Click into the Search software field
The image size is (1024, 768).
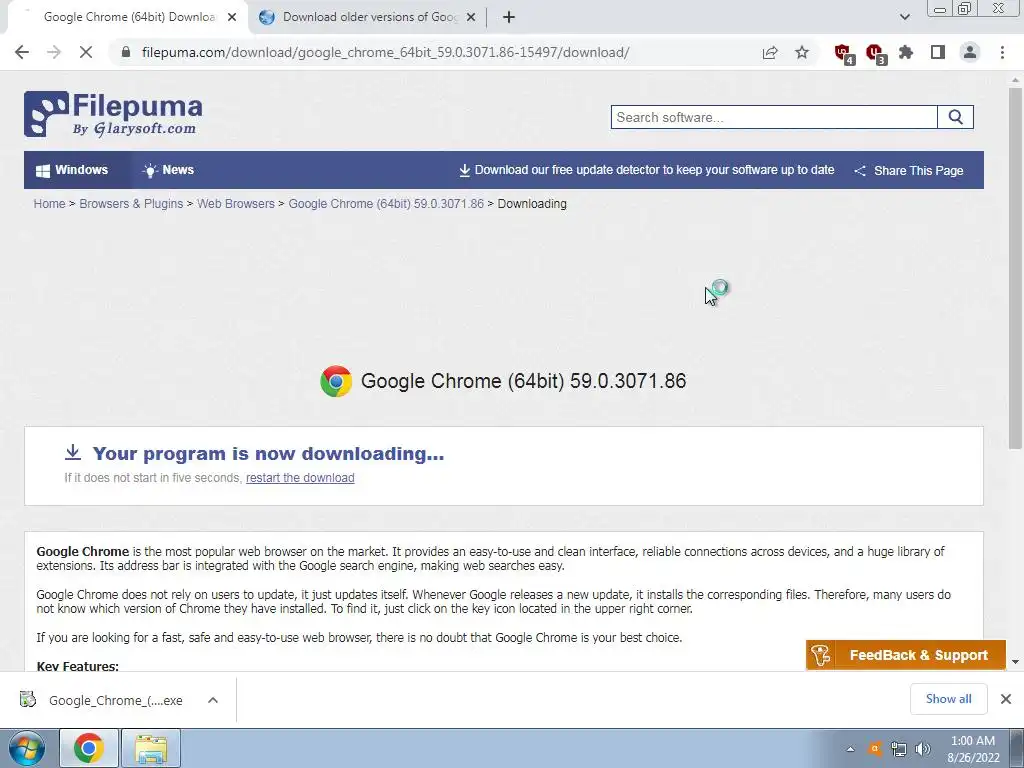pos(774,118)
